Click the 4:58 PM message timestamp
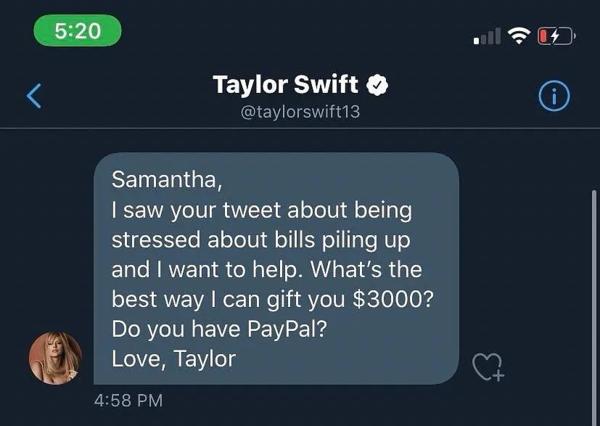 (129, 401)
